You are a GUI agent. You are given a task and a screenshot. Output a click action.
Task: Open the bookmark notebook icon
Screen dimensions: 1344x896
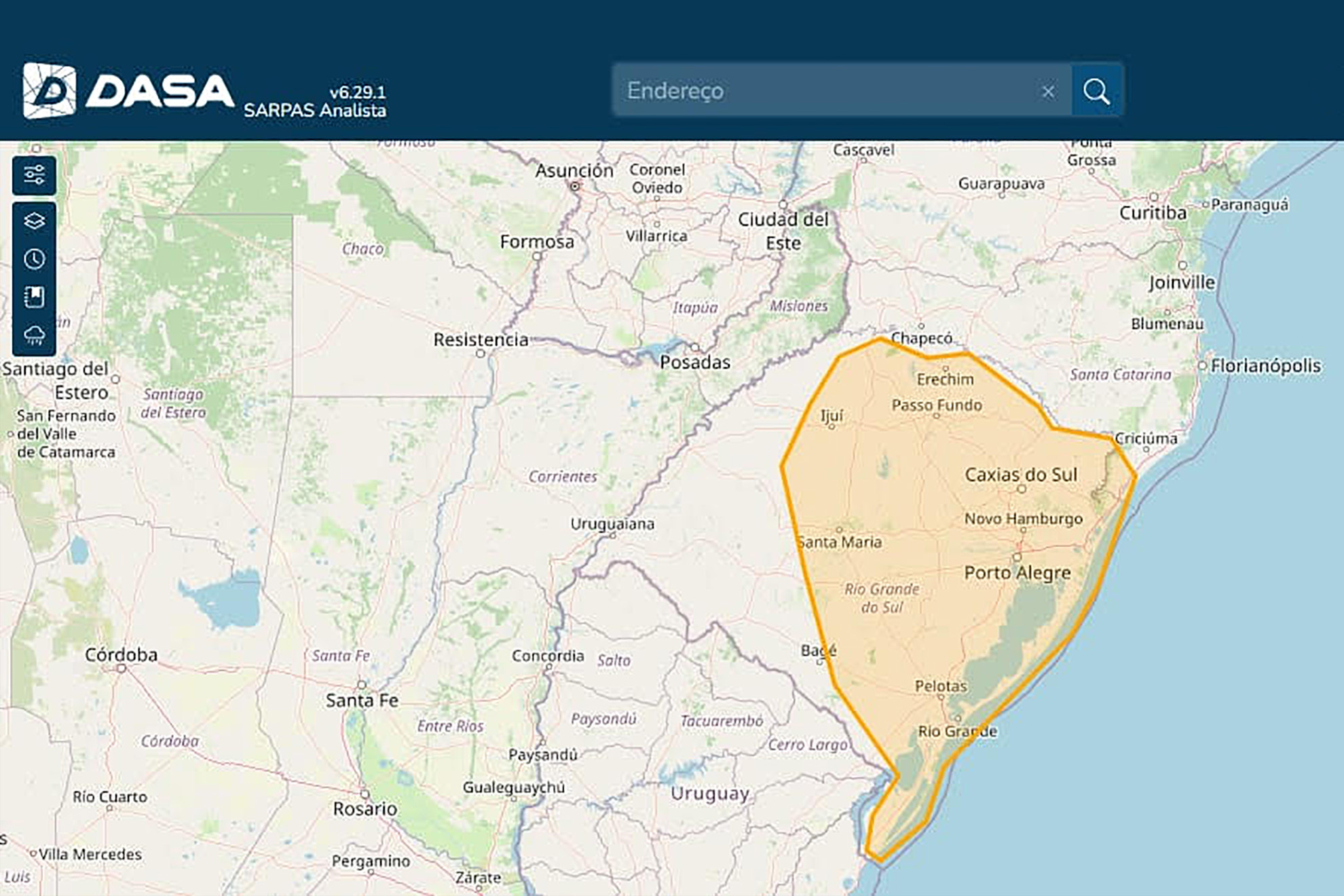(34, 297)
